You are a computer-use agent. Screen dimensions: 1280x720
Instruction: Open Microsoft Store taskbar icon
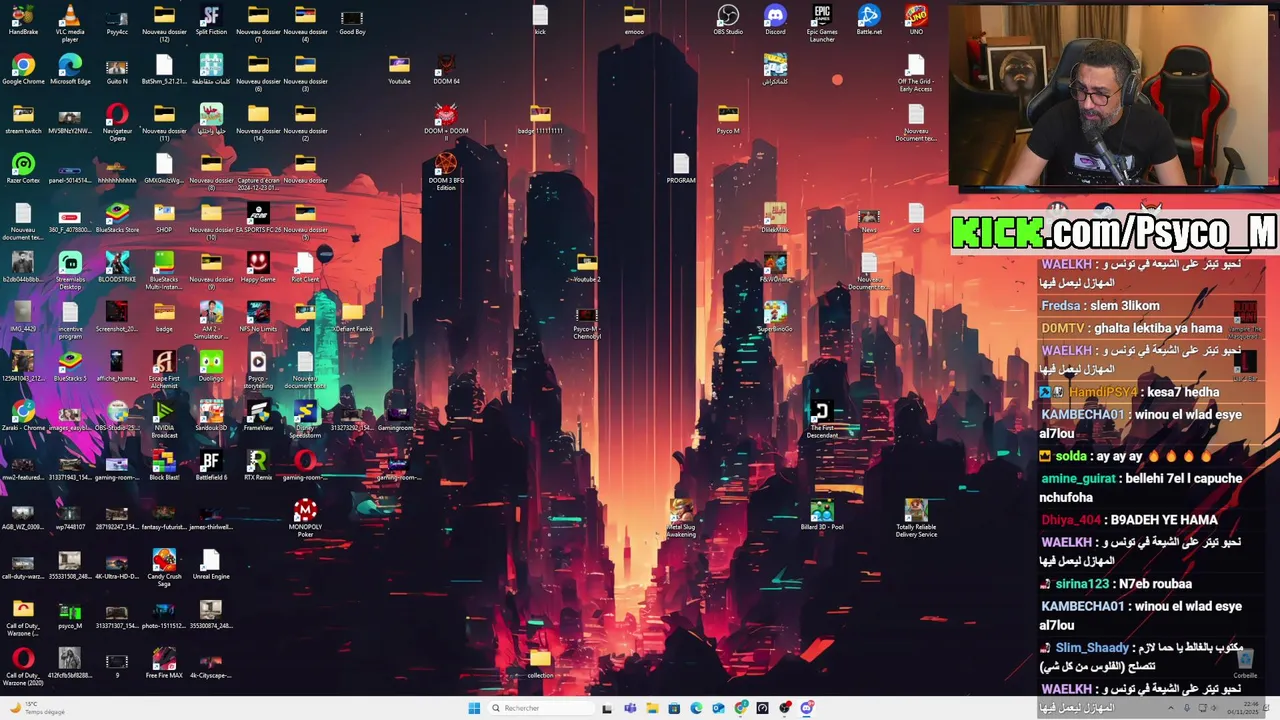(x=674, y=708)
